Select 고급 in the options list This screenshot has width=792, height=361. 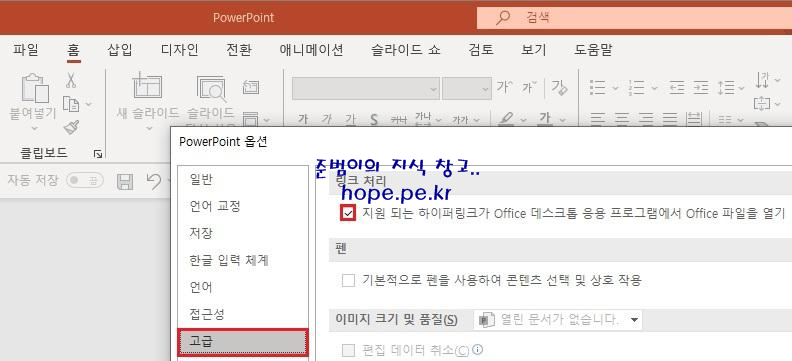coord(243,342)
